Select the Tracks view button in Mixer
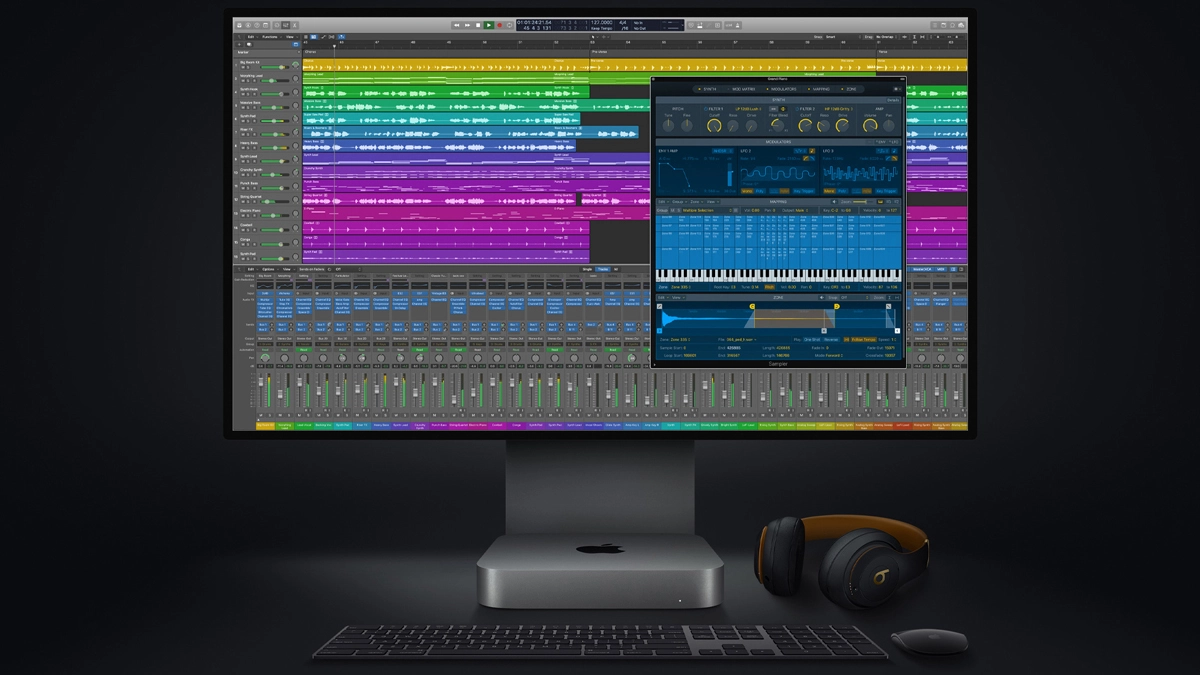This screenshot has width=1200, height=675. click(x=603, y=269)
